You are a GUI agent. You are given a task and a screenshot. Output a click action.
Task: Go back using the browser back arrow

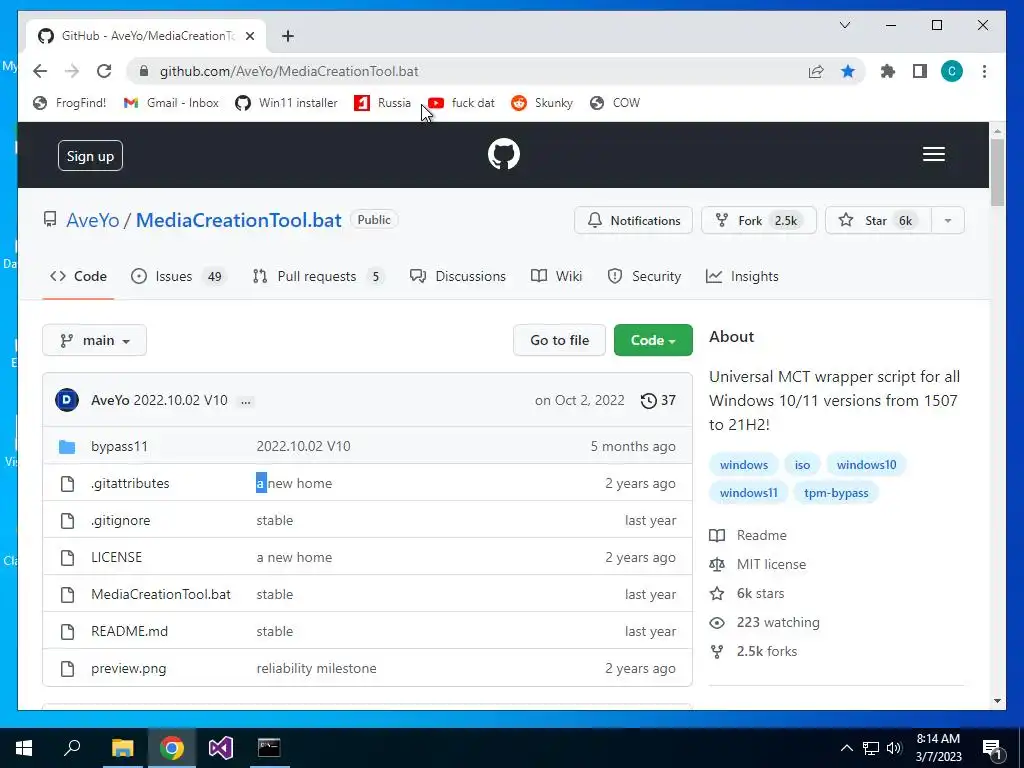[40, 71]
